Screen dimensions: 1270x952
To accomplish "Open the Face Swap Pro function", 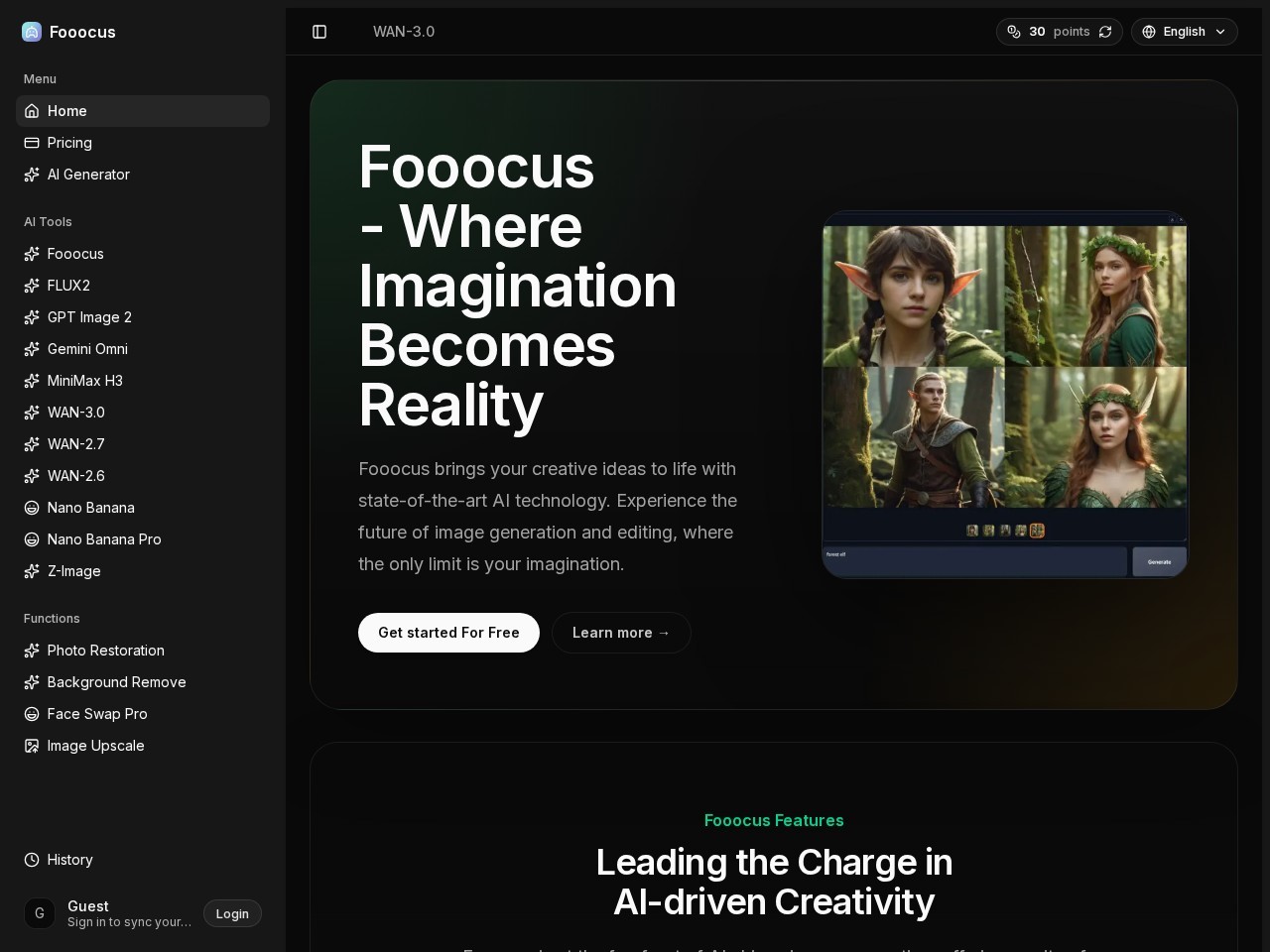I will 143,714.
